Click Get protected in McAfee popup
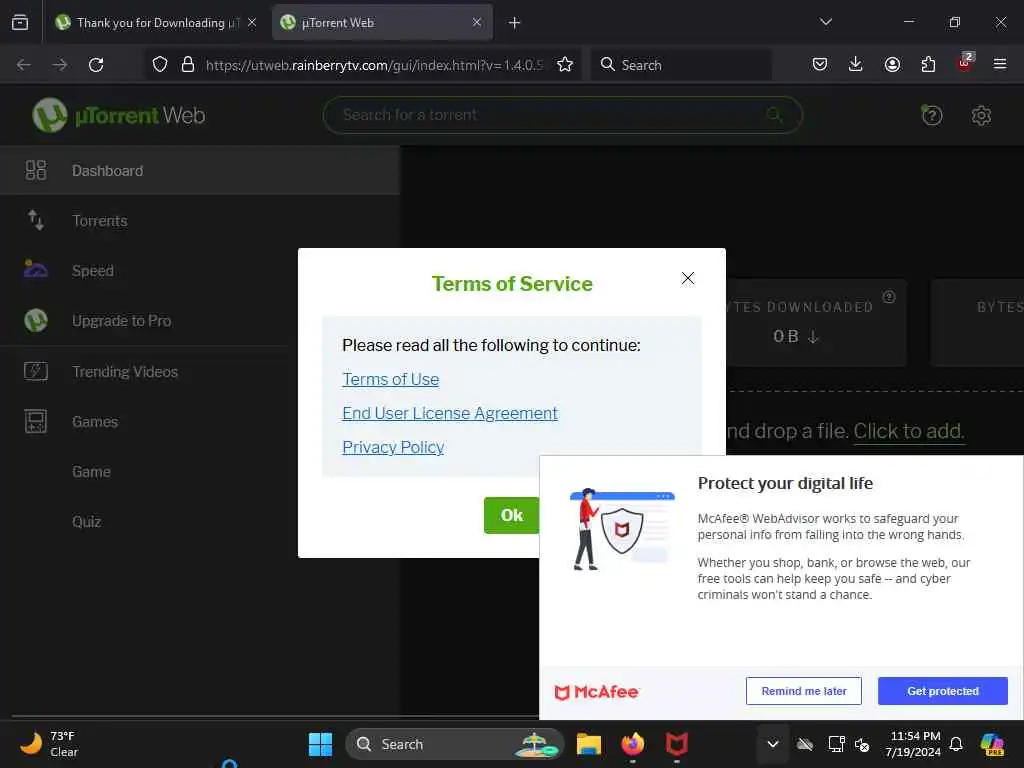Screen dimensions: 1024x768 [x=942, y=691]
